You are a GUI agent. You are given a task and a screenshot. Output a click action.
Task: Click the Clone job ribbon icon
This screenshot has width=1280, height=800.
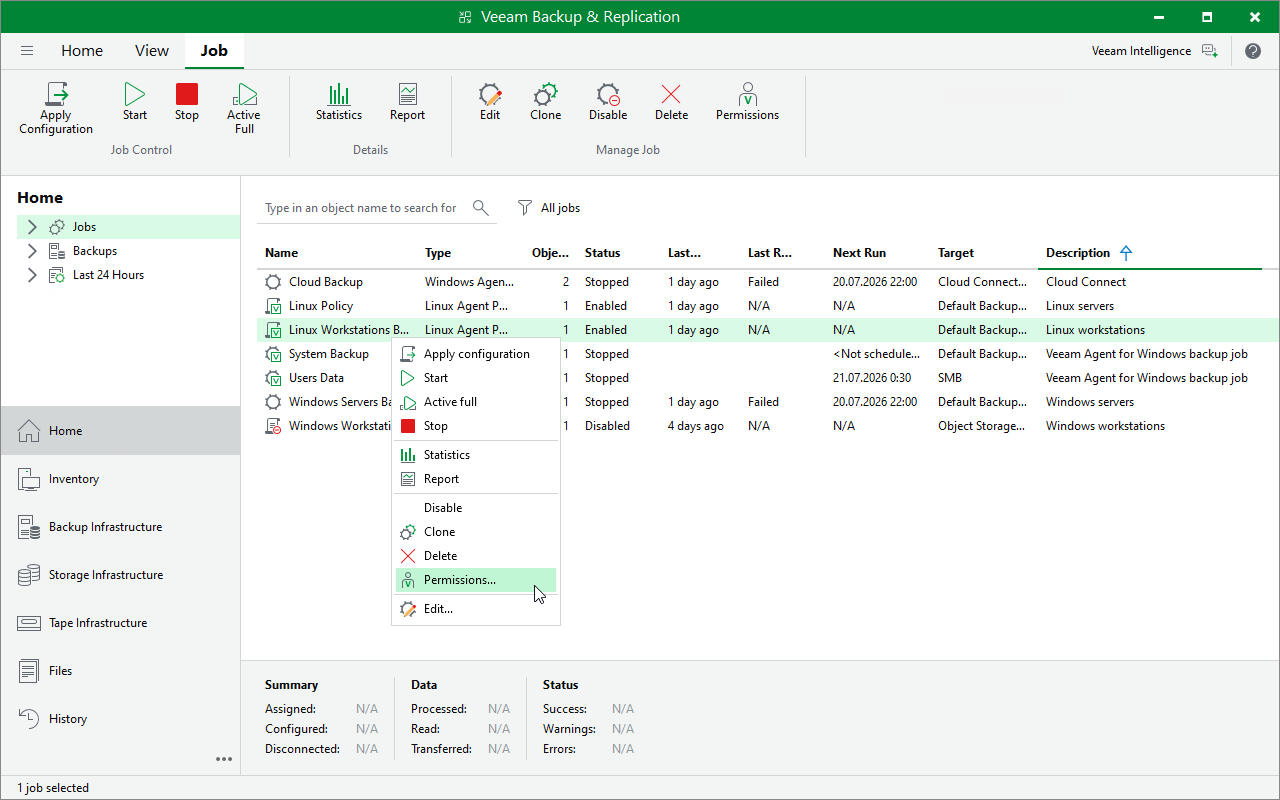tap(545, 95)
